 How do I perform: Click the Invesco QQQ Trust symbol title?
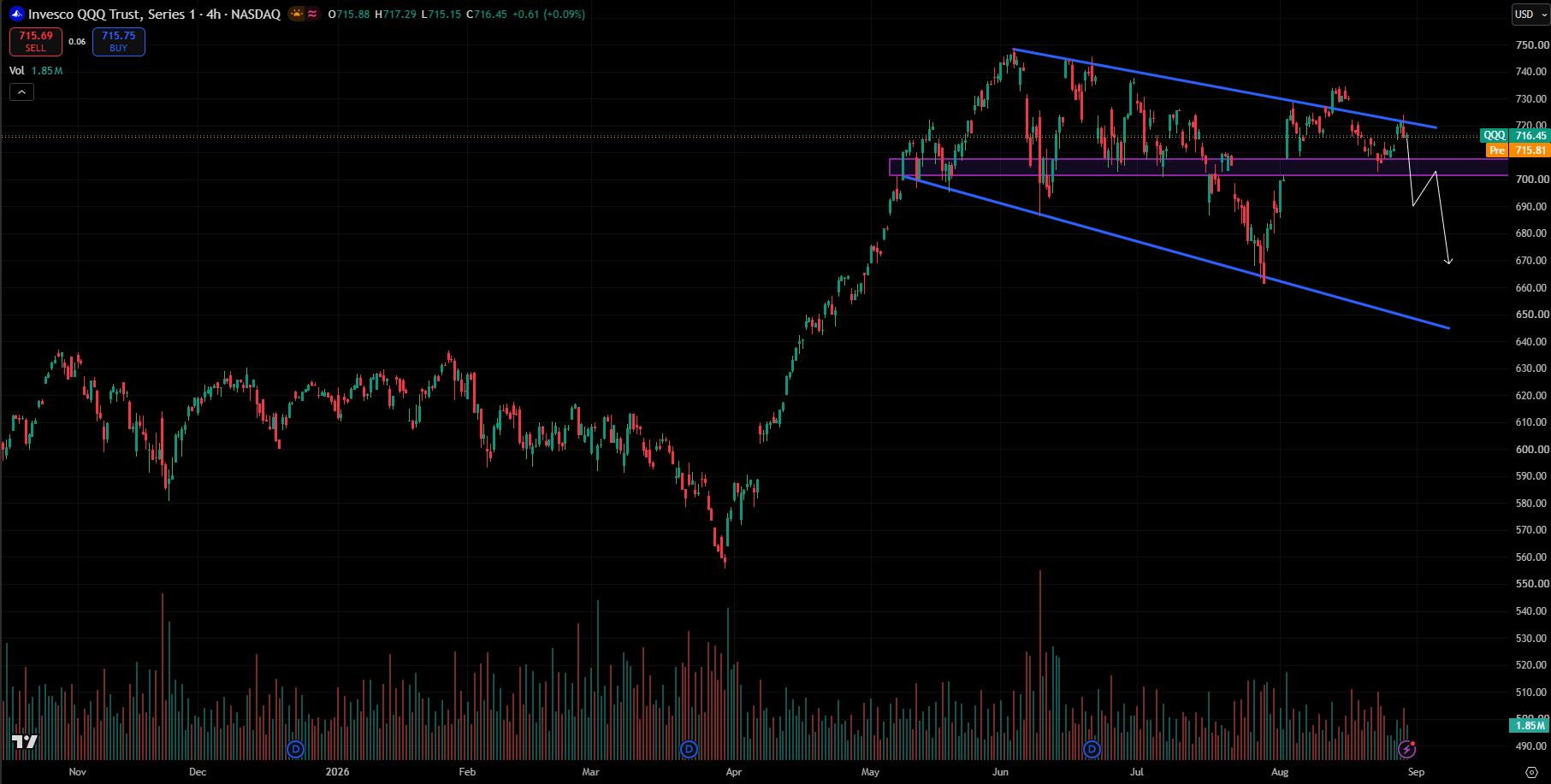click(154, 14)
